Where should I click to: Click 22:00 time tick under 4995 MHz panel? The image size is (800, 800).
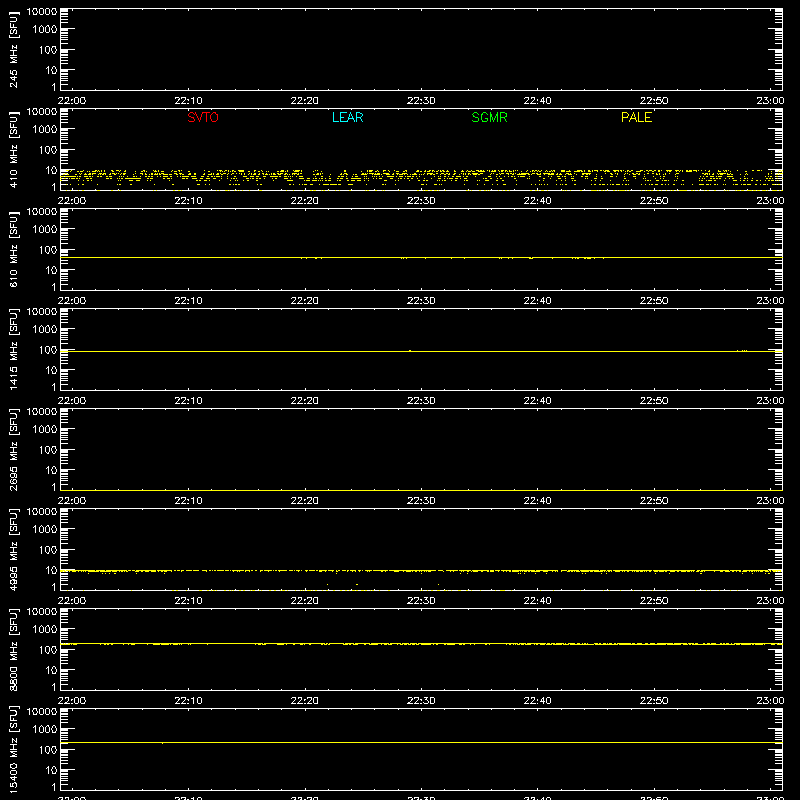tap(72, 601)
